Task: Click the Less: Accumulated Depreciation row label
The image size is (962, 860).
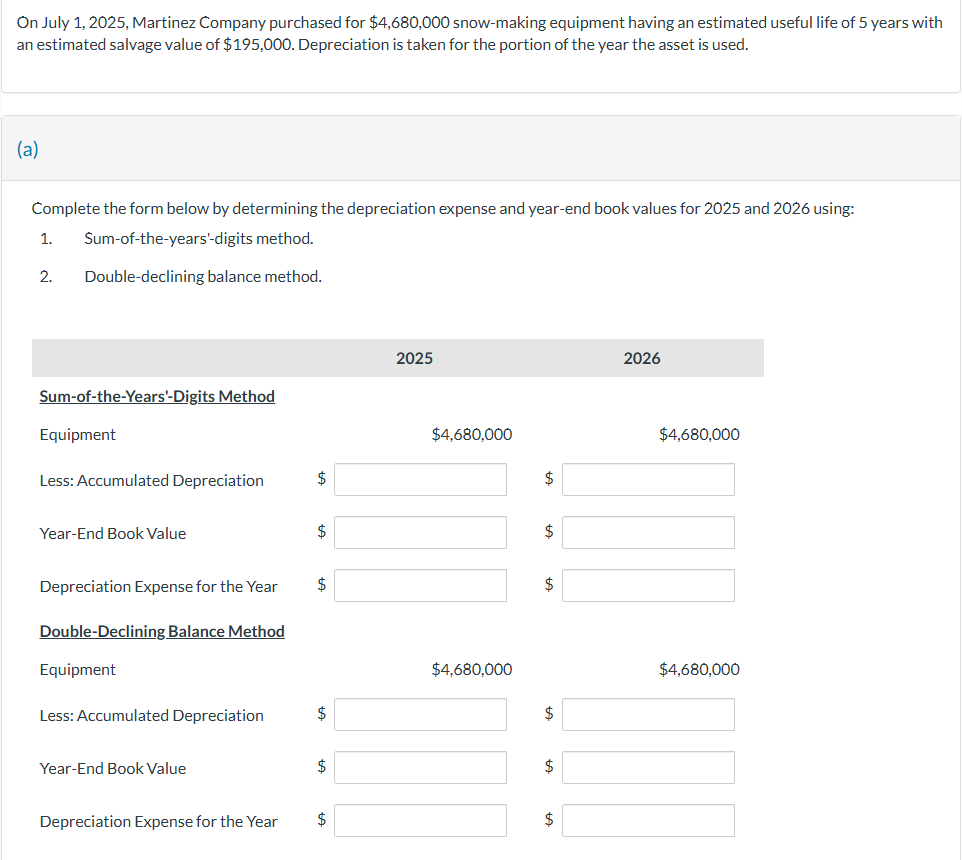Action: click(x=151, y=480)
